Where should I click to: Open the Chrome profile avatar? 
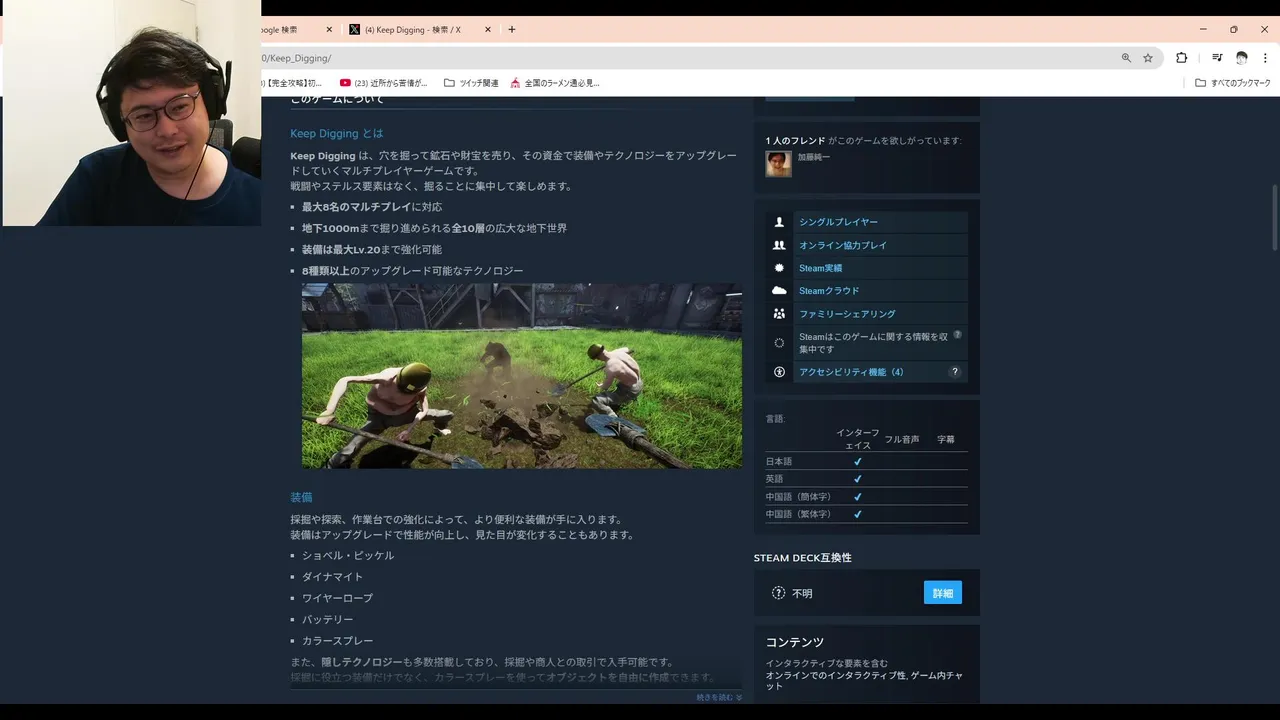pyautogui.click(x=1242, y=58)
